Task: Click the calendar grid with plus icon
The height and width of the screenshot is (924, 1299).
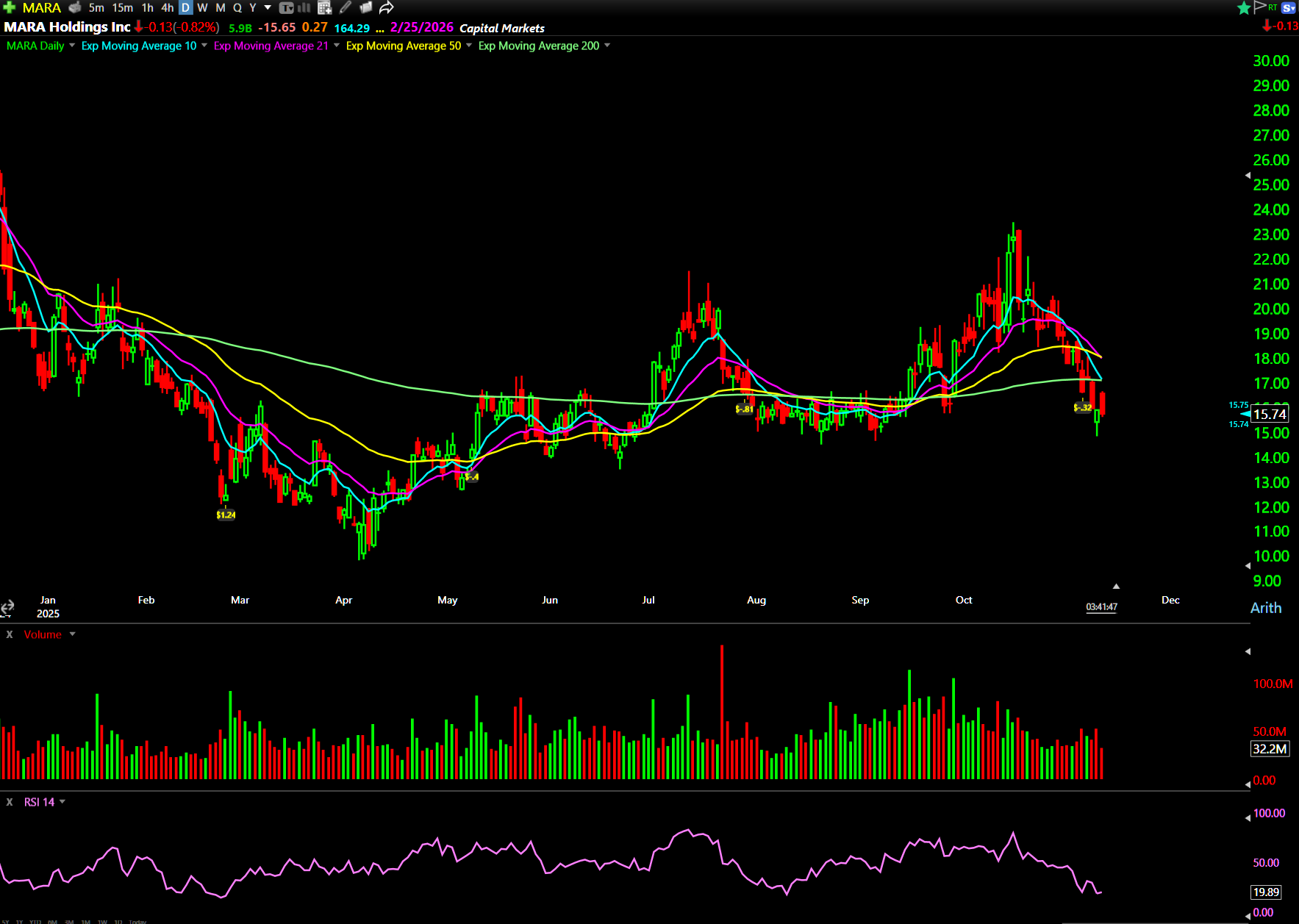Action: click(324, 8)
